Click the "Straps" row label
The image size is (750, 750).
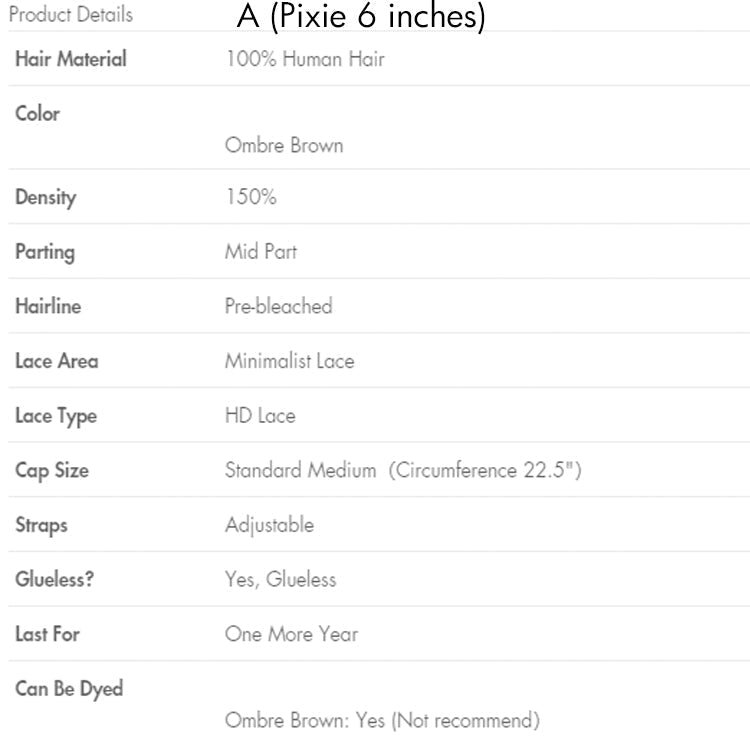point(41,524)
